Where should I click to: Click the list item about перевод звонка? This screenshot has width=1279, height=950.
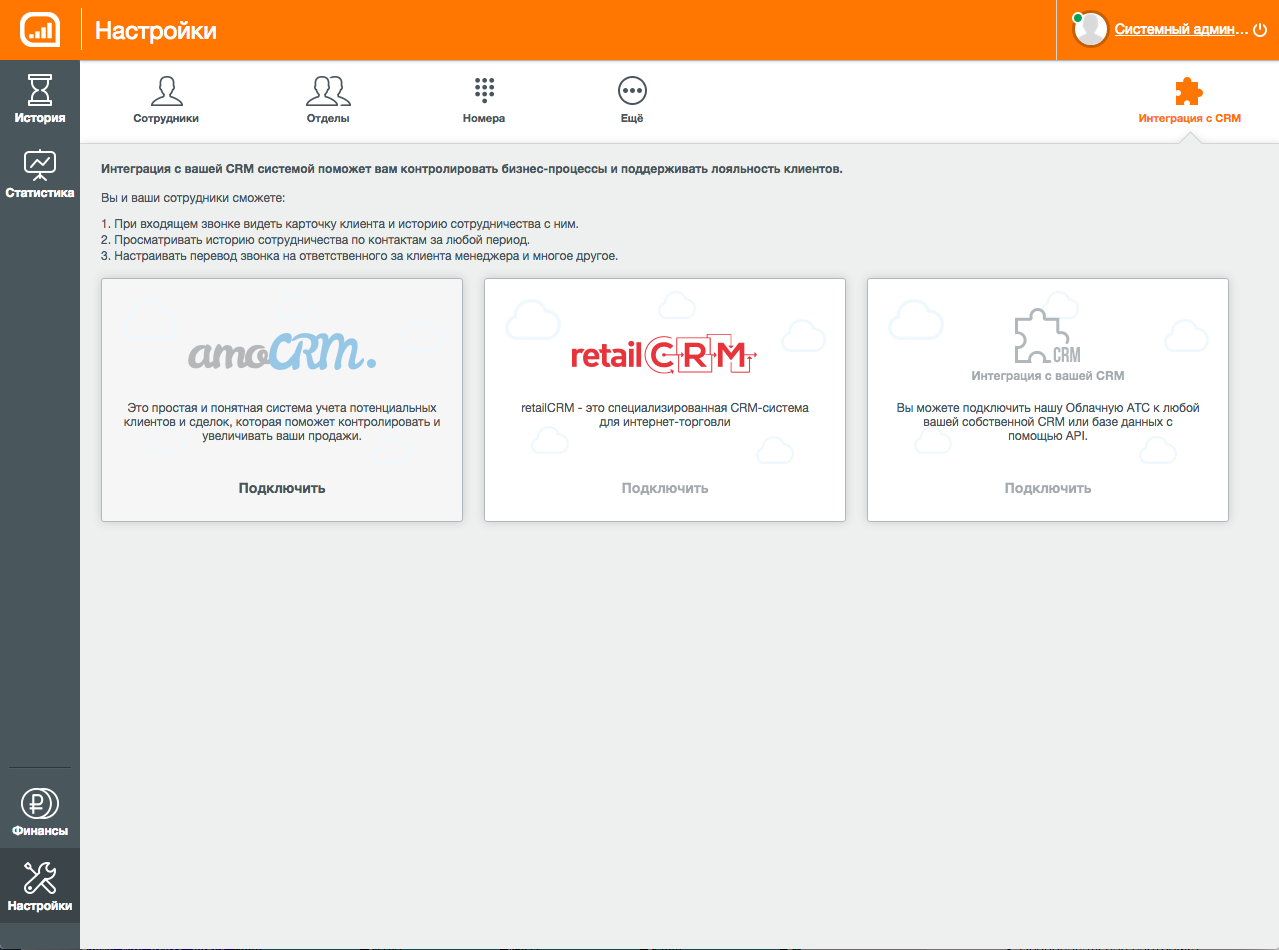point(360,256)
